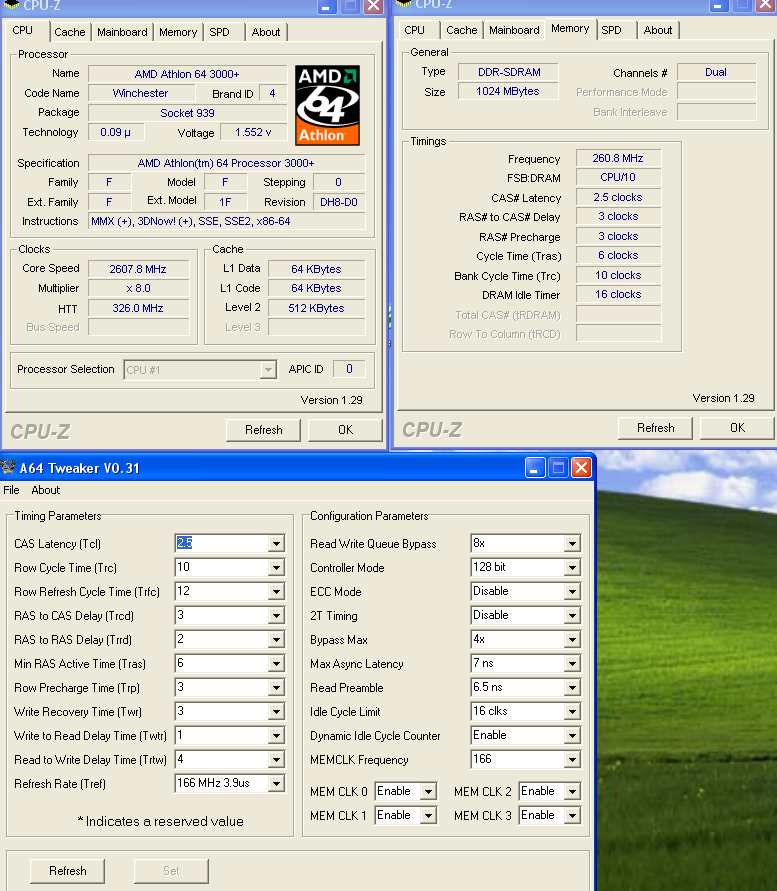
Task: Switch to Memory tab in left CPU-Z window
Action: coord(178,32)
